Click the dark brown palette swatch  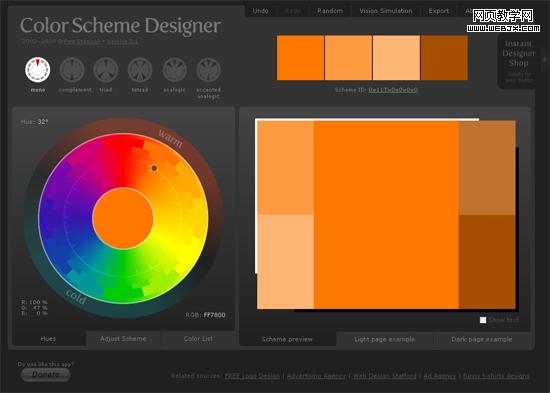click(x=444, y=58)
